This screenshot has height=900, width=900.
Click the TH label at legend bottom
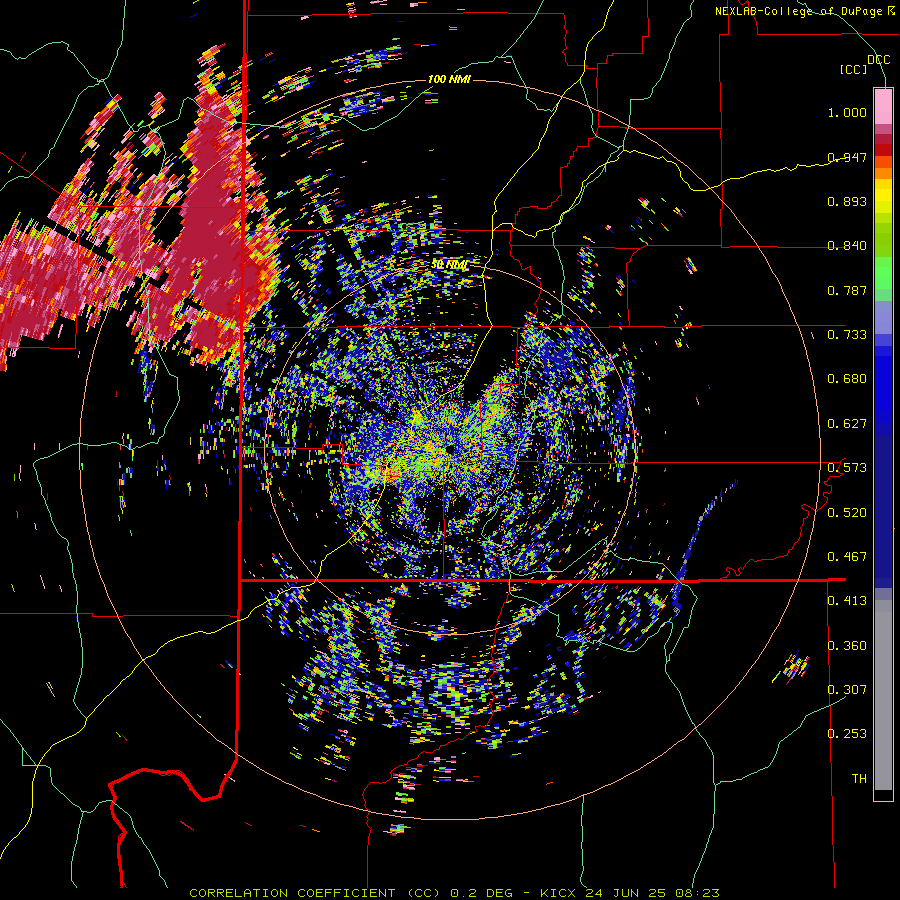(x=859, y=779)
